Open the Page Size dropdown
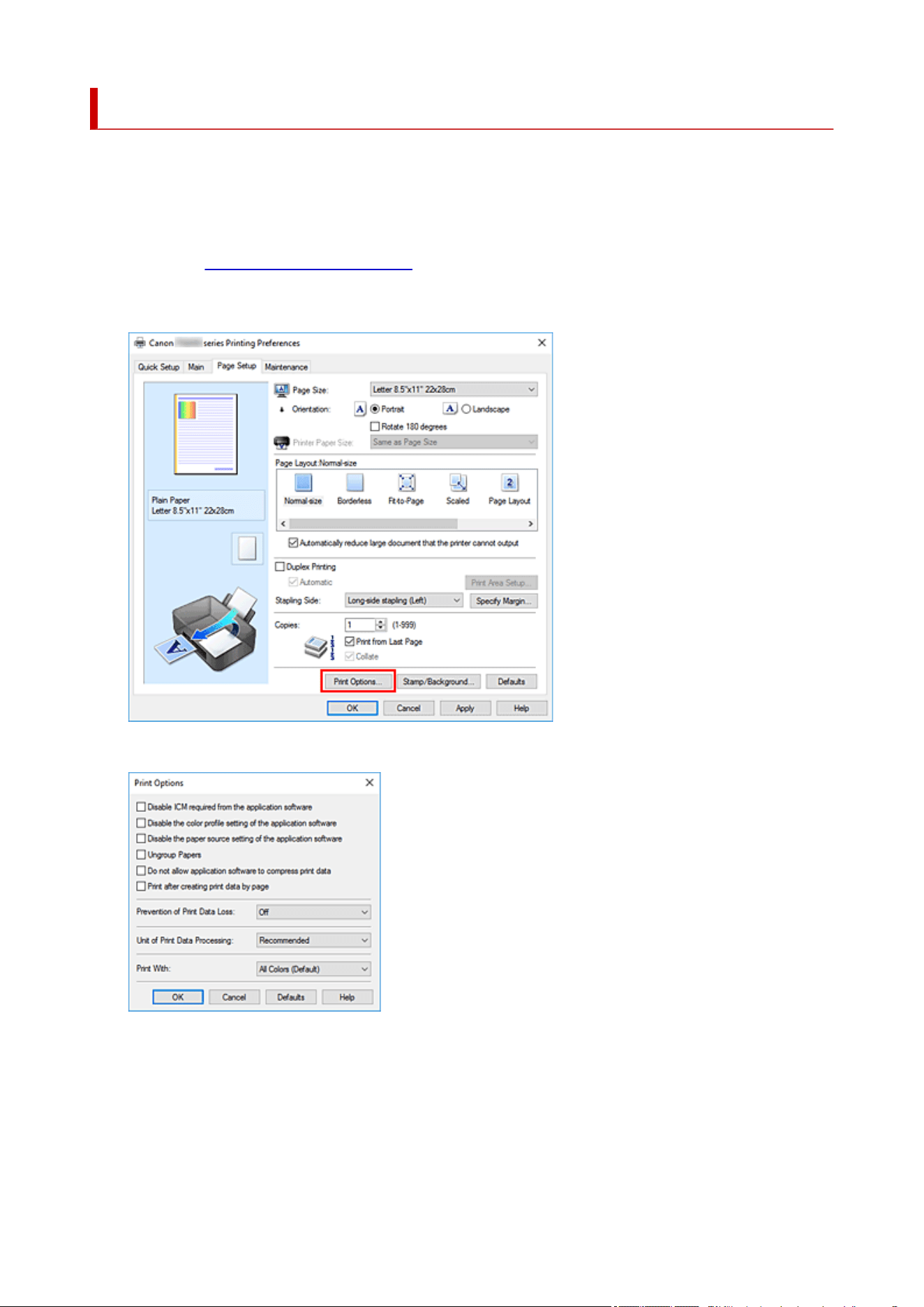The width and height of the screenshot is (924, 1307). (454, 390)
